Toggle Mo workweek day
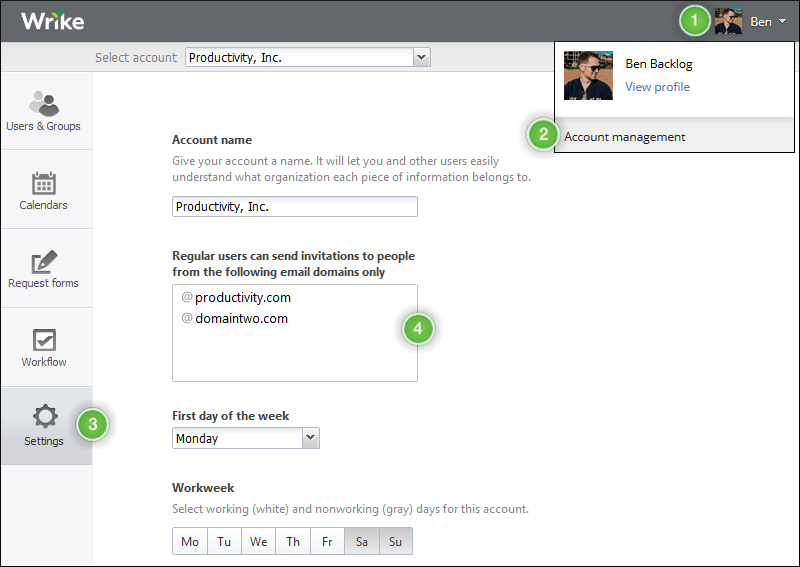800x567 pixels. pos(190,541)
